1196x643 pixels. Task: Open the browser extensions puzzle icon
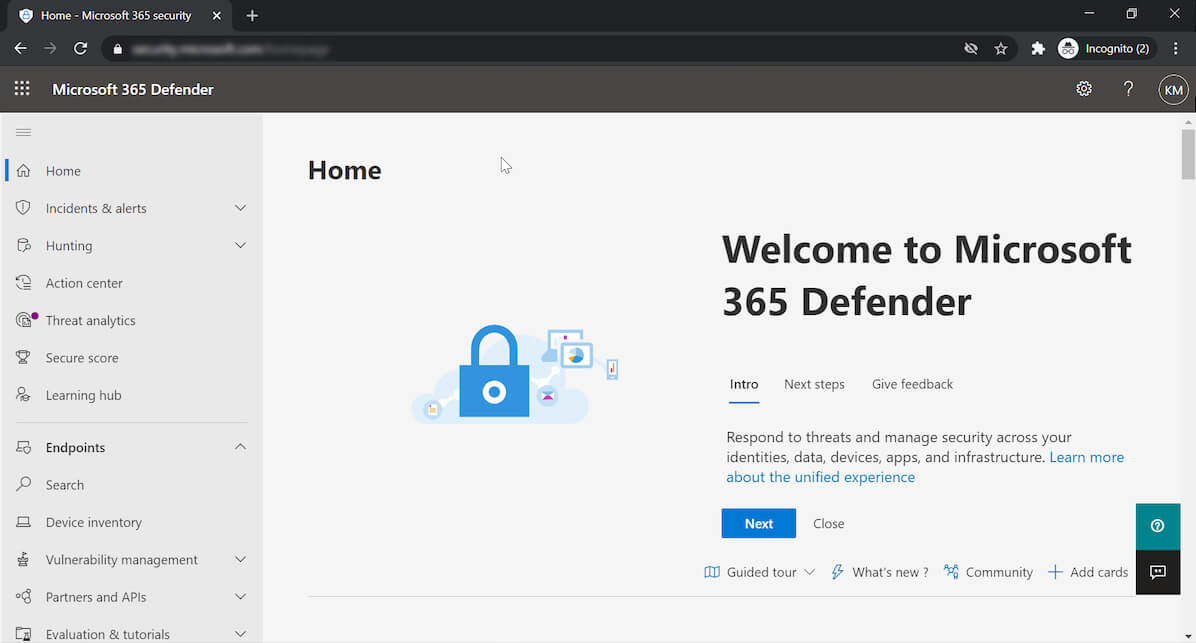(x=1037, y=49)
